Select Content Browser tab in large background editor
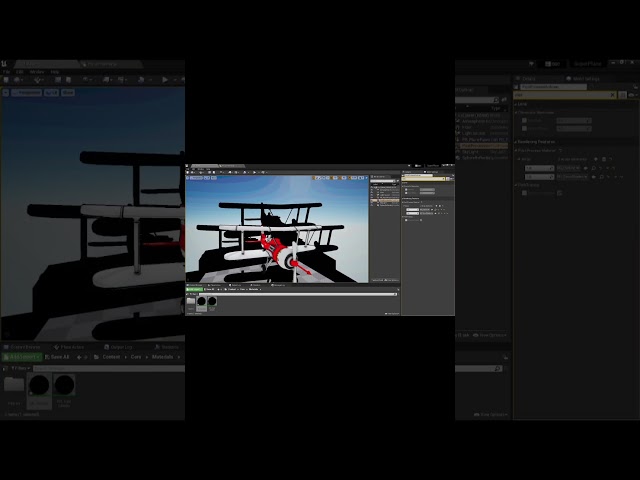Screen dimensions: 640x480 click(22, 347)
